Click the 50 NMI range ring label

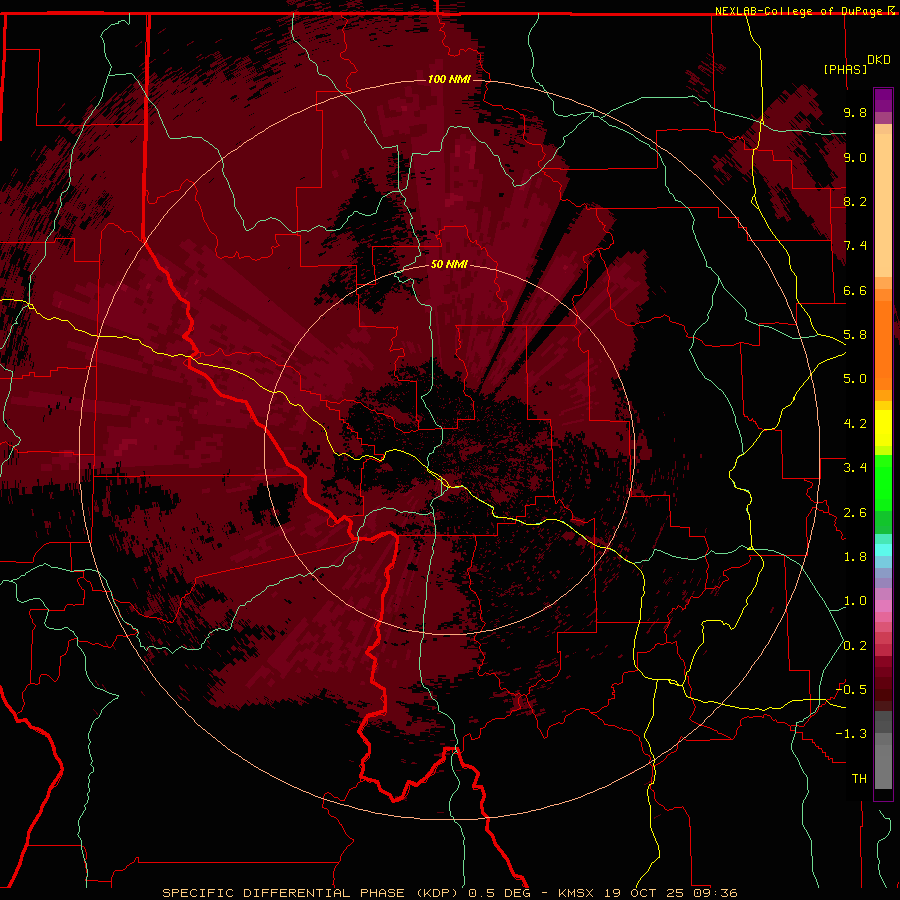(449, 265)
